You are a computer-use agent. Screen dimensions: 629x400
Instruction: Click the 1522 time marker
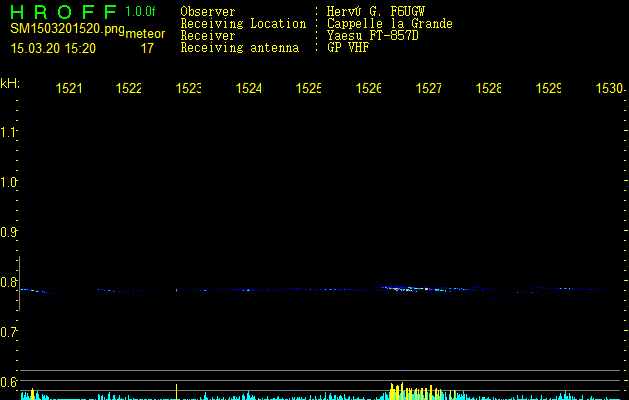click(x=129, y=88)
